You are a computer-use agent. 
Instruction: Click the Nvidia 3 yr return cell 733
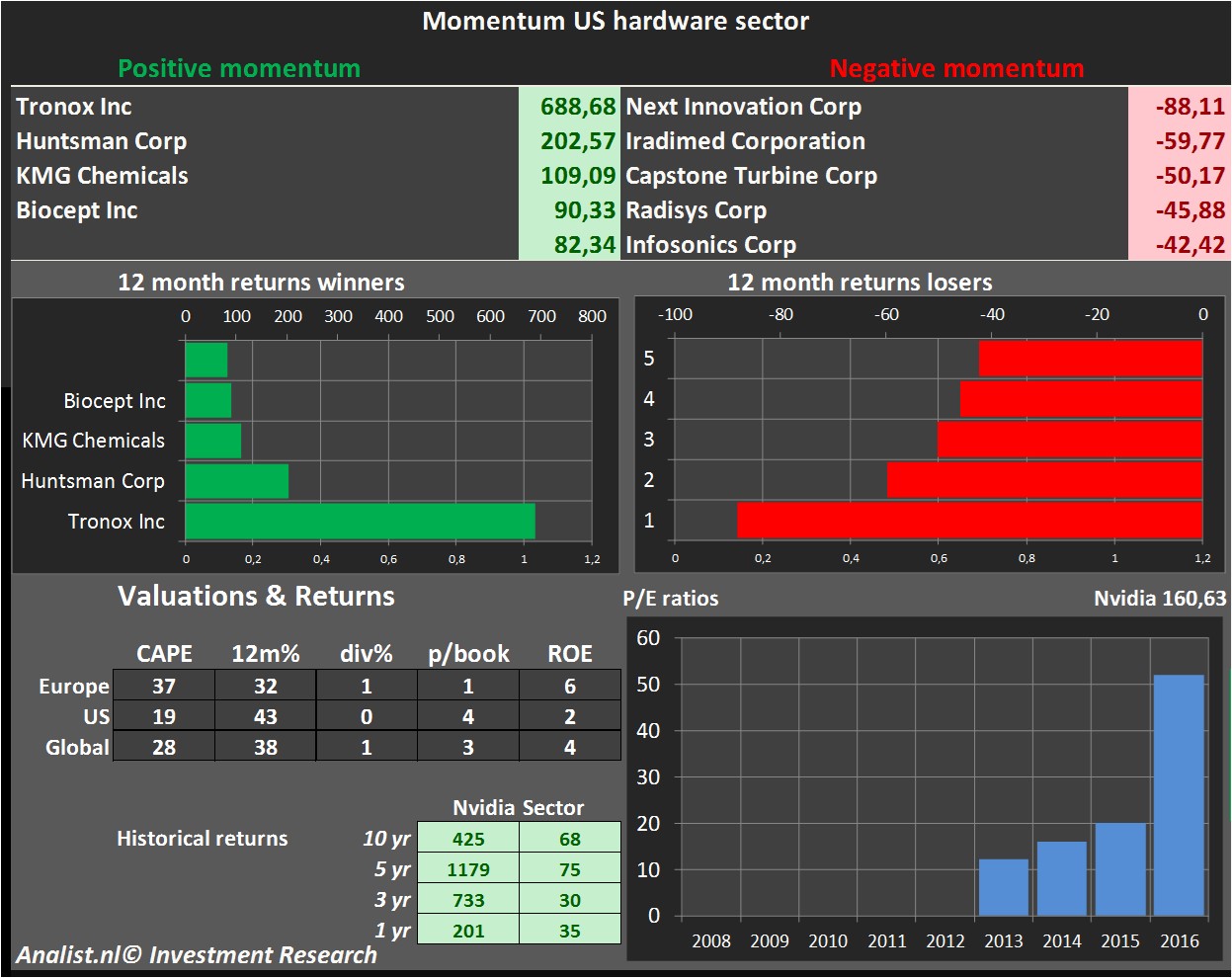[468, 900]
